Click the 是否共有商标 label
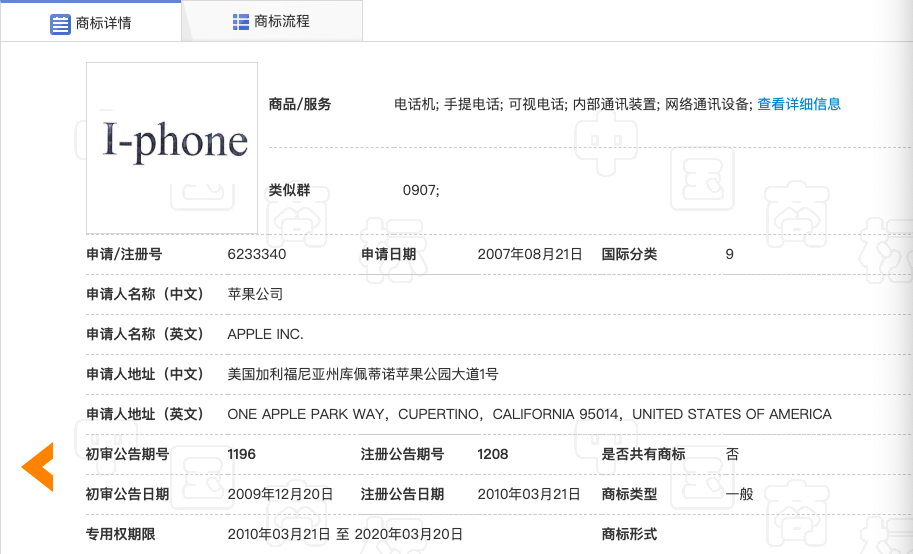The image size is (913, 554). point(643,454)
